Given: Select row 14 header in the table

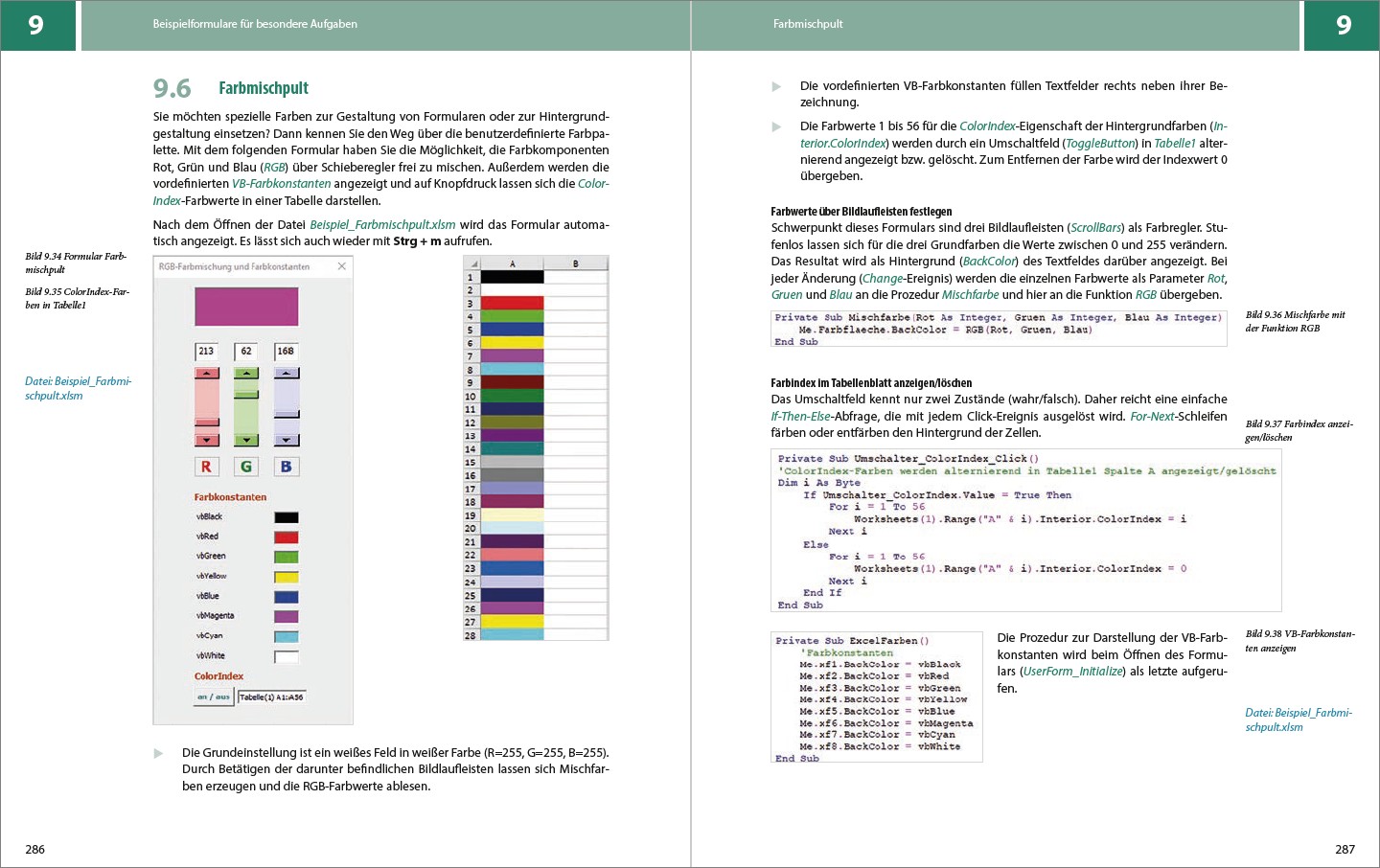Looking at the screenshot, I should (x=471, y=449).
